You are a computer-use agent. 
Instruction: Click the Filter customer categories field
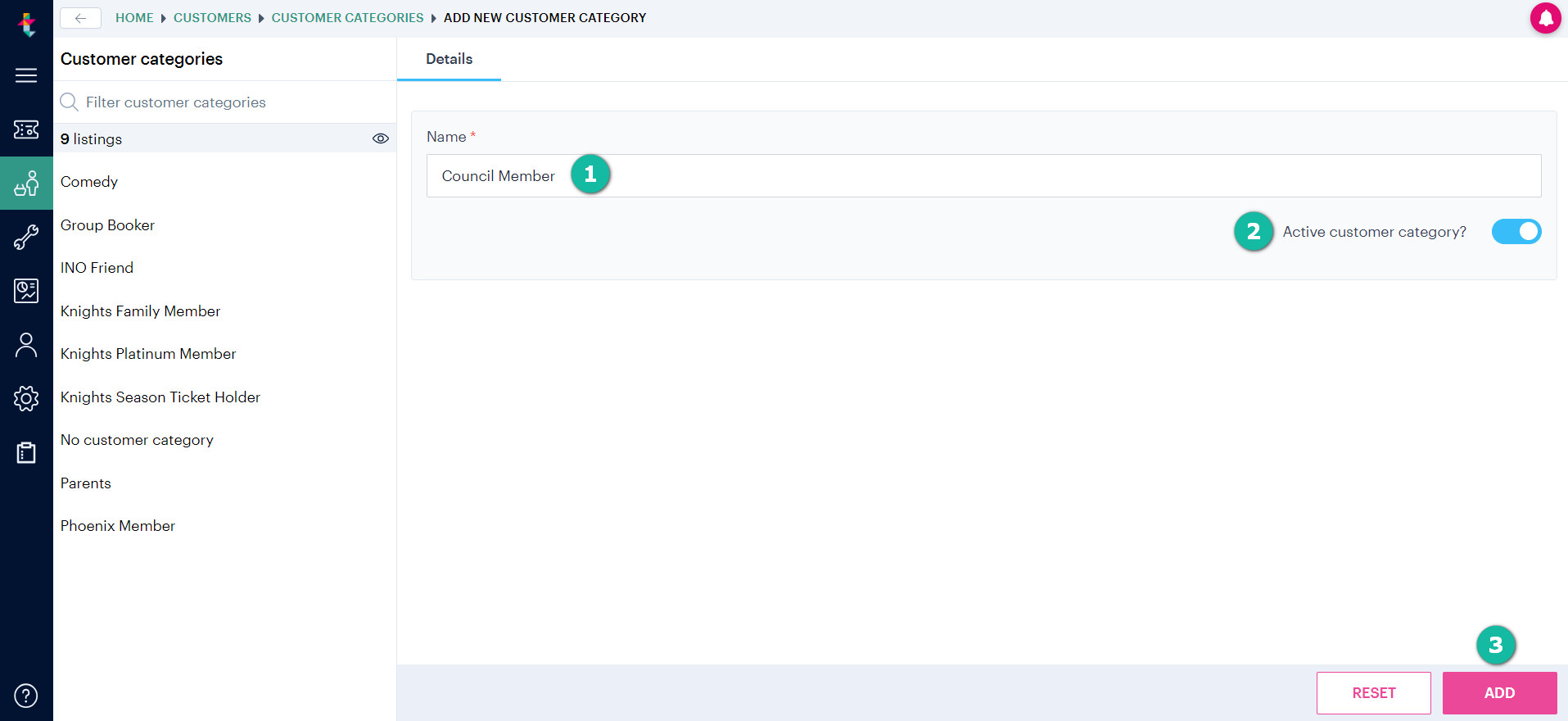coord(225,102)
